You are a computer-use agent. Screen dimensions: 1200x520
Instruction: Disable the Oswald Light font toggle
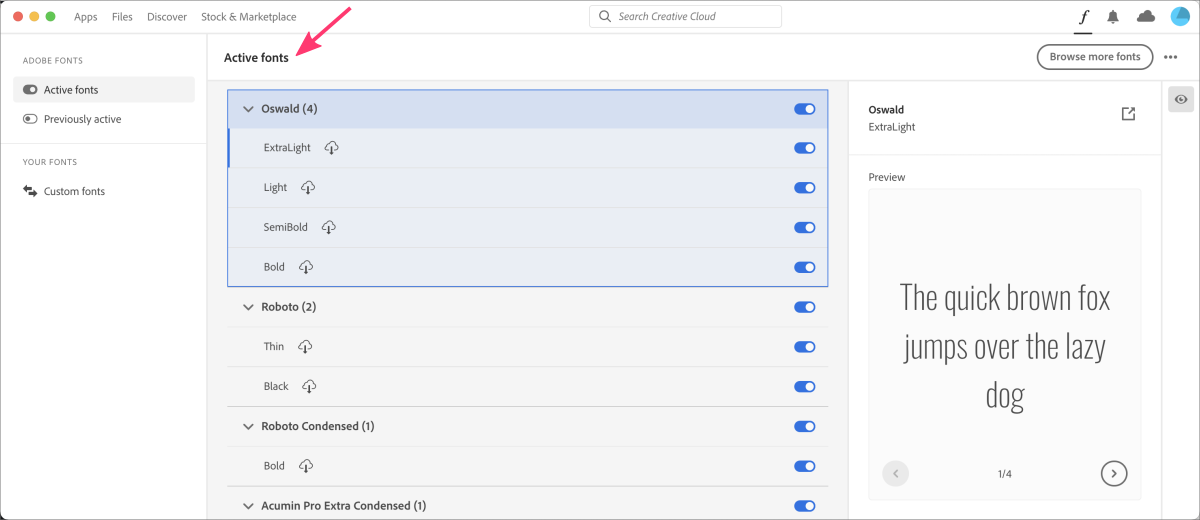coord(804,188)
